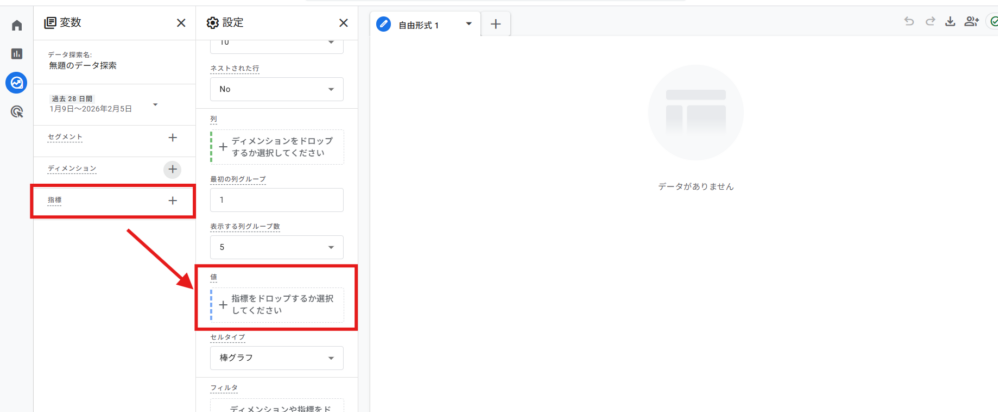Download the exploration data
This screenshot has height=412, width=998.
tap(950, 22)
